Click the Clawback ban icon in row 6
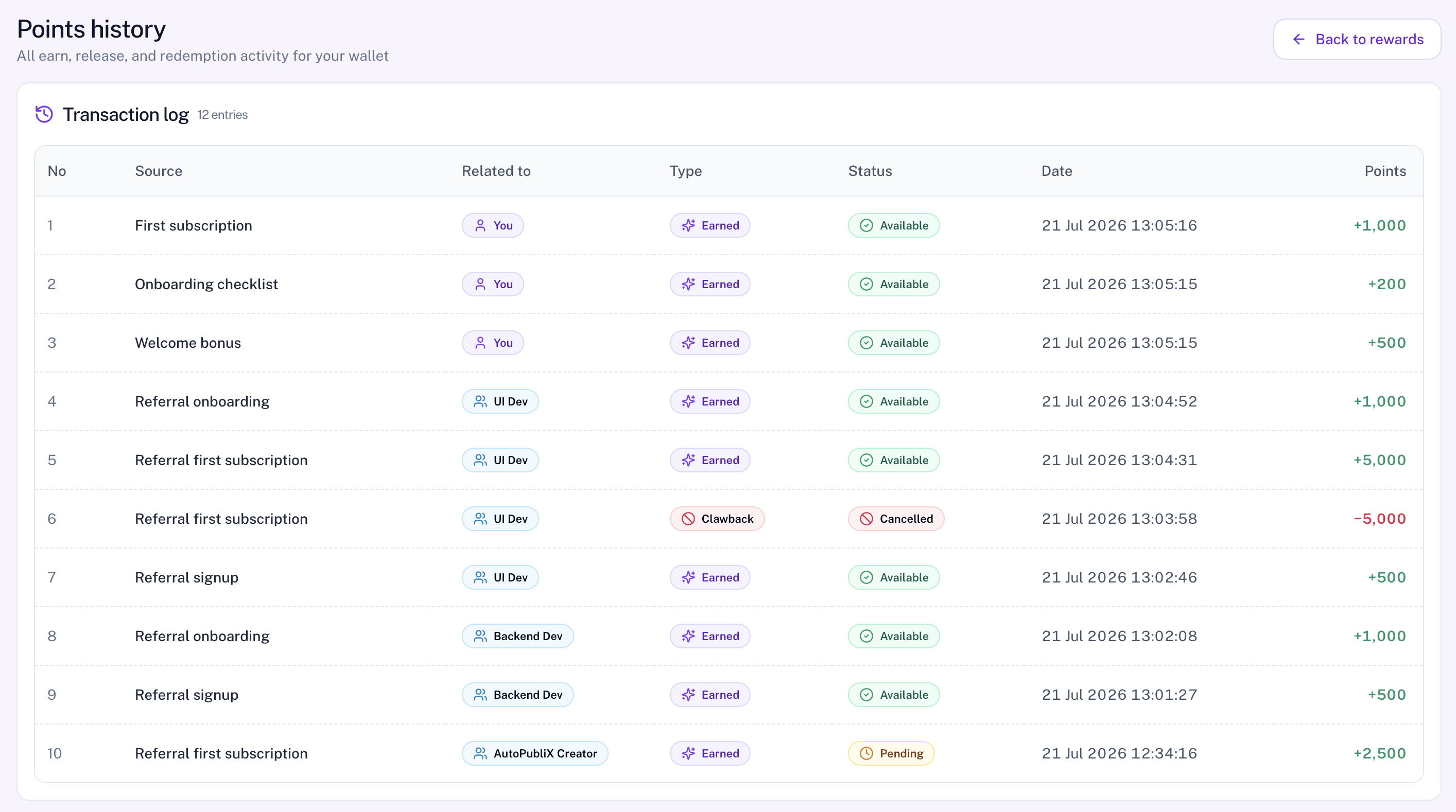Image resolution: width=1456 pixels, height=812 pixels. click(688, 519)
